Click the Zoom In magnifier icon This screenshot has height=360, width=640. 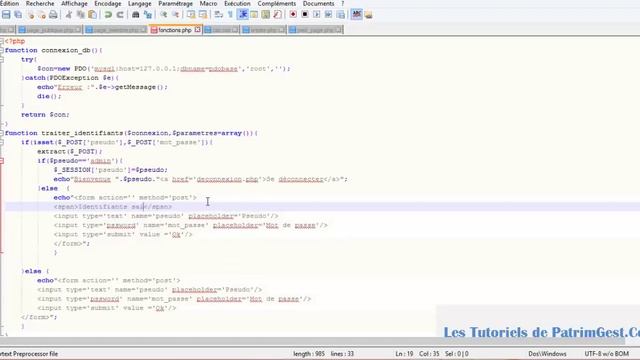click(163, 15)
